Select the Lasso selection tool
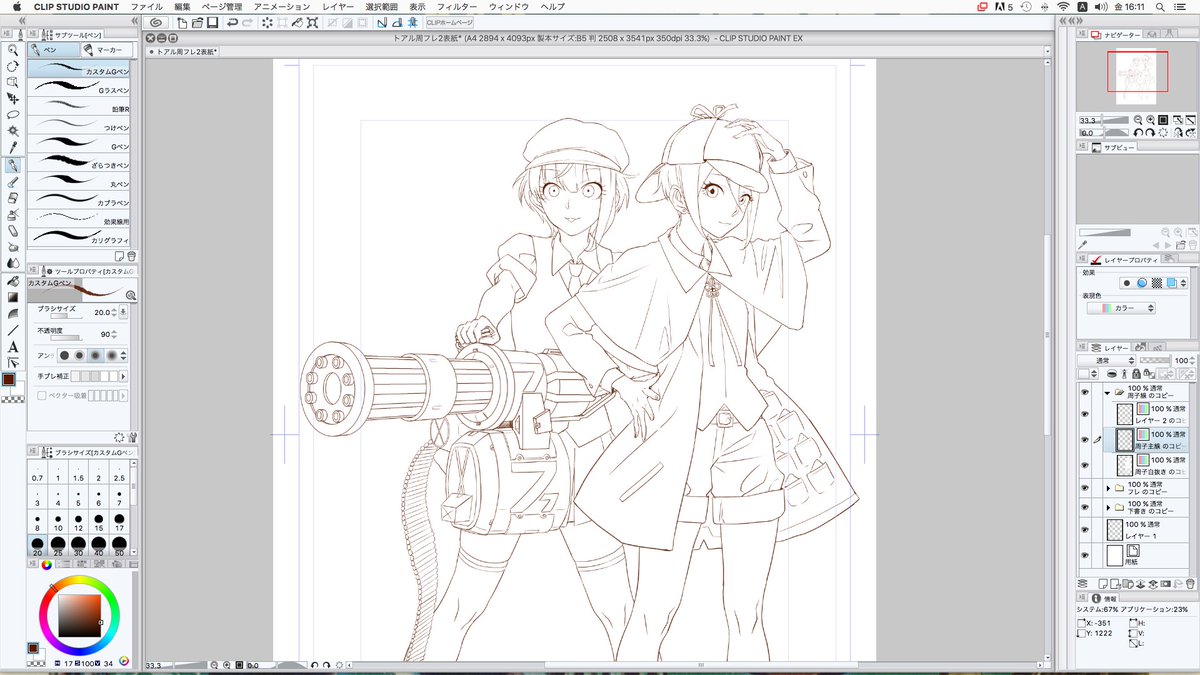The height and width of the screenshot is (675, 1200). pos(12,115)
